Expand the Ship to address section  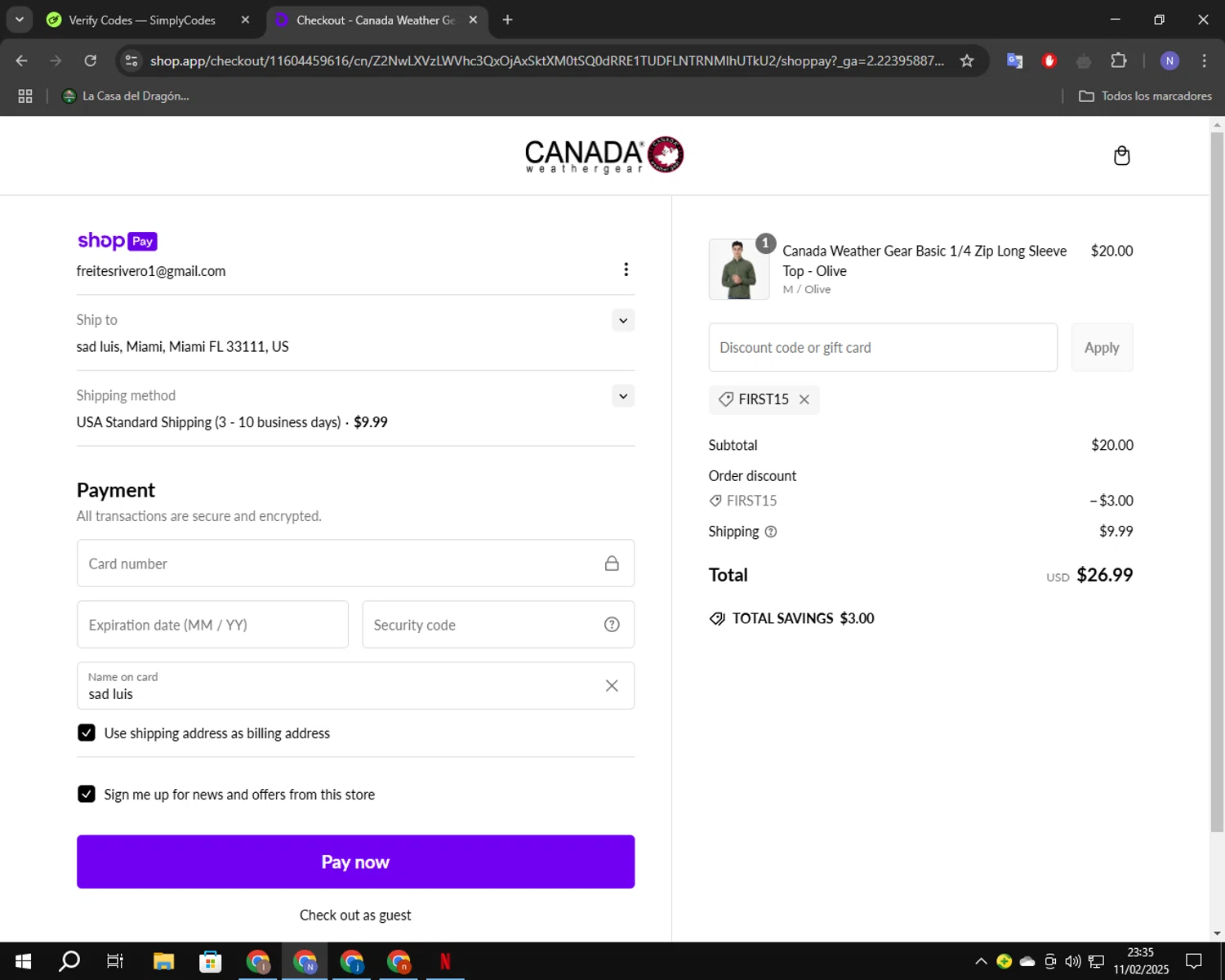(623, 320)
